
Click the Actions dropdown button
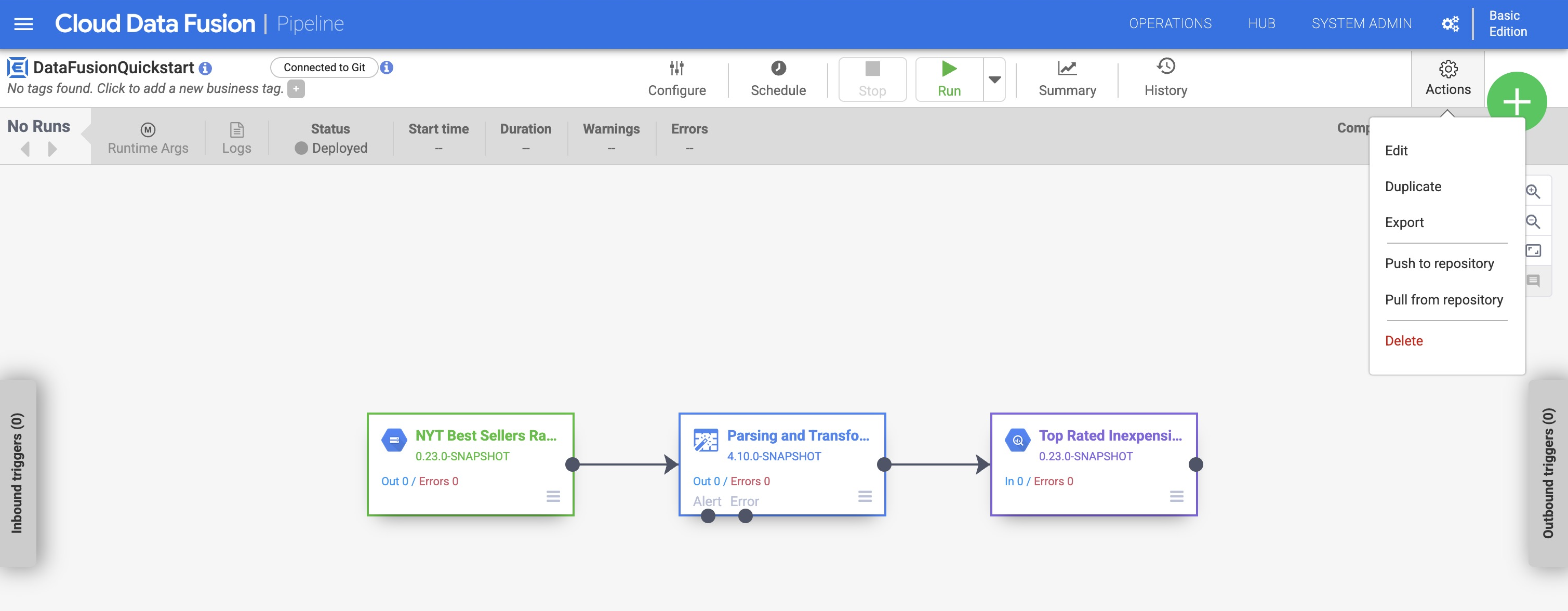pyautogui.click(x=1448, y=77)
